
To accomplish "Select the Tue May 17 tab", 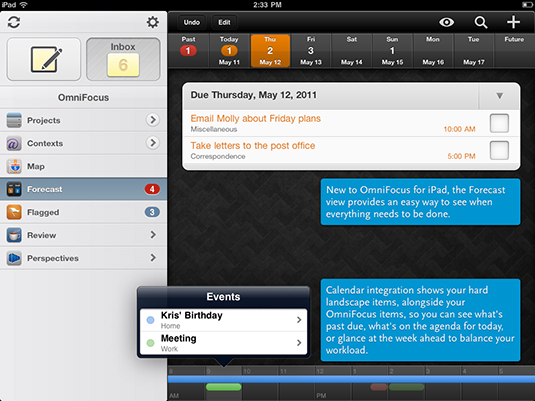I will [474, 51].
